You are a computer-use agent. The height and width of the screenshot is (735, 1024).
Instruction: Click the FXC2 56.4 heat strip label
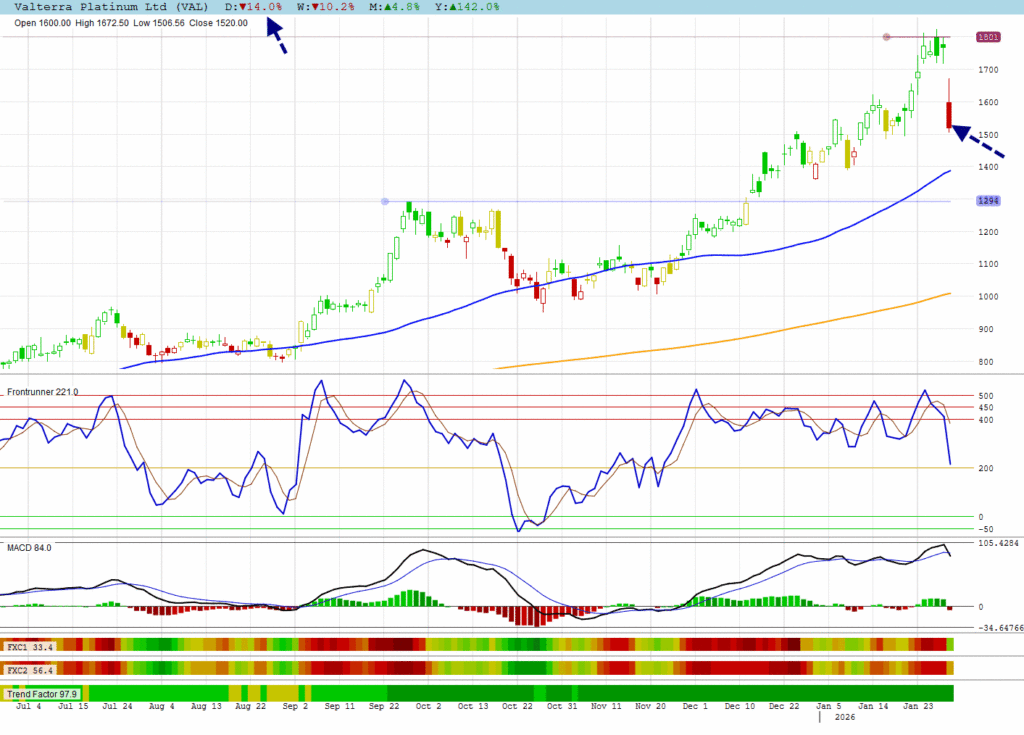[29, 668]
